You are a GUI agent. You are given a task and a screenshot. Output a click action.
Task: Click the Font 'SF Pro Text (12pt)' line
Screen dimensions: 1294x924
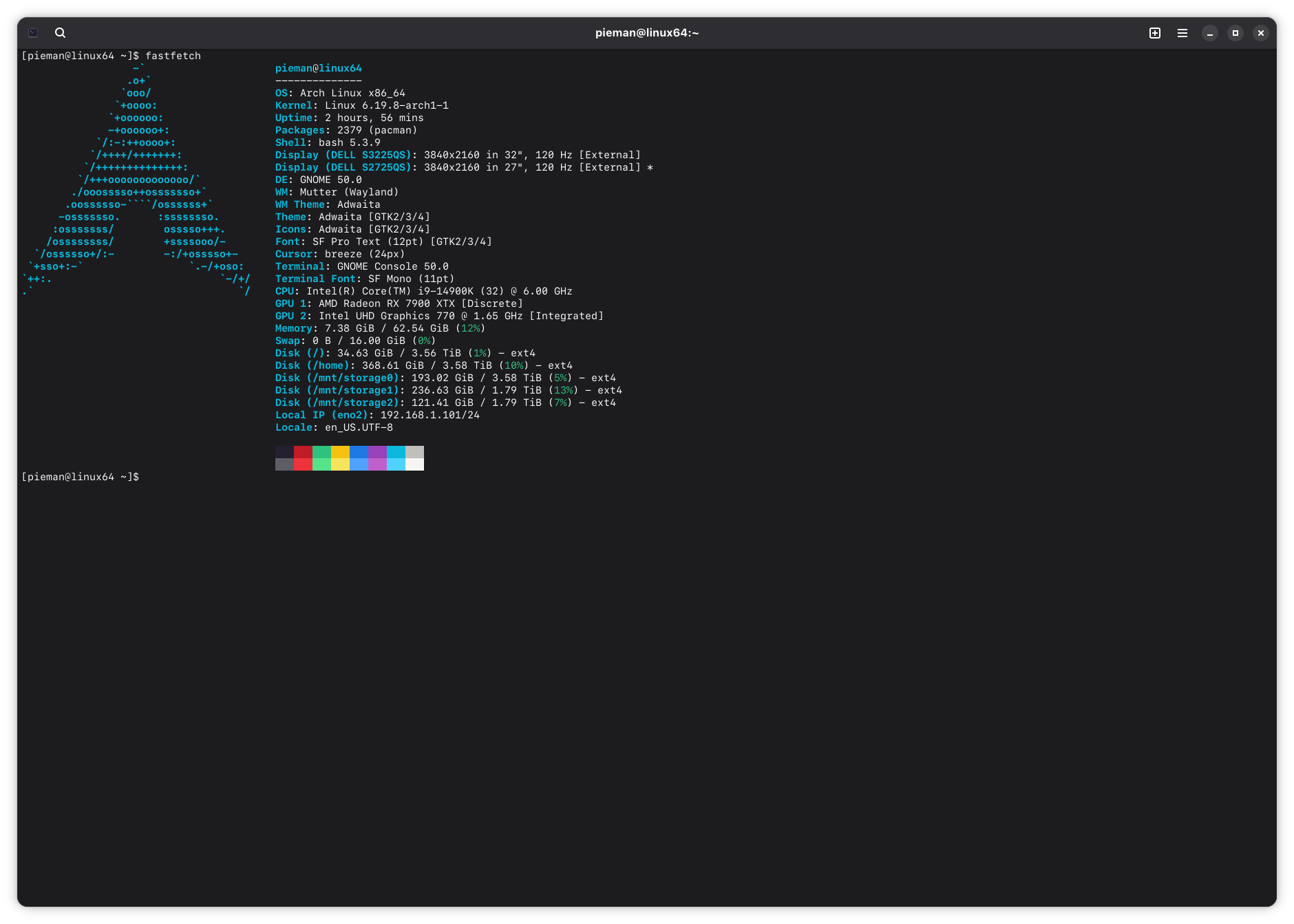tap(384, 241)
